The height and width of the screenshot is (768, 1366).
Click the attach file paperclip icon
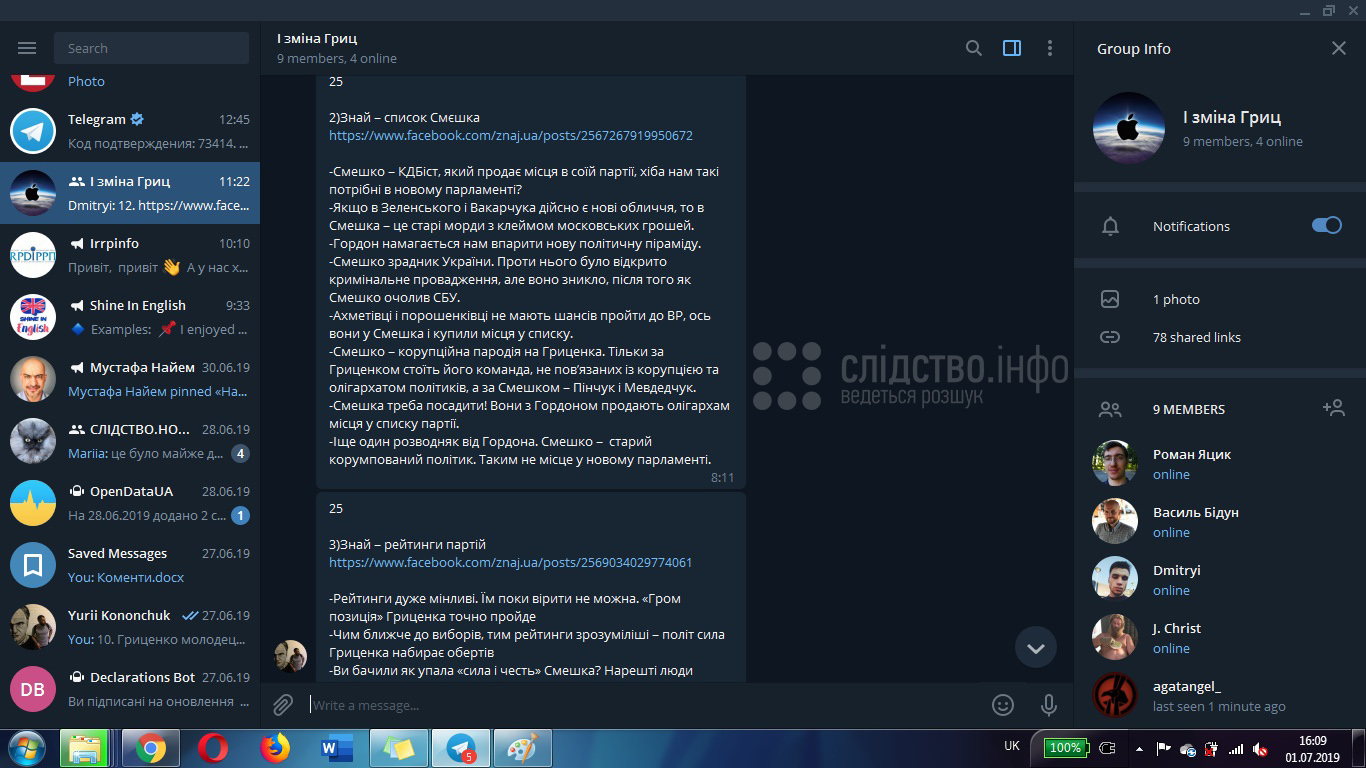[x=283, y=705]
